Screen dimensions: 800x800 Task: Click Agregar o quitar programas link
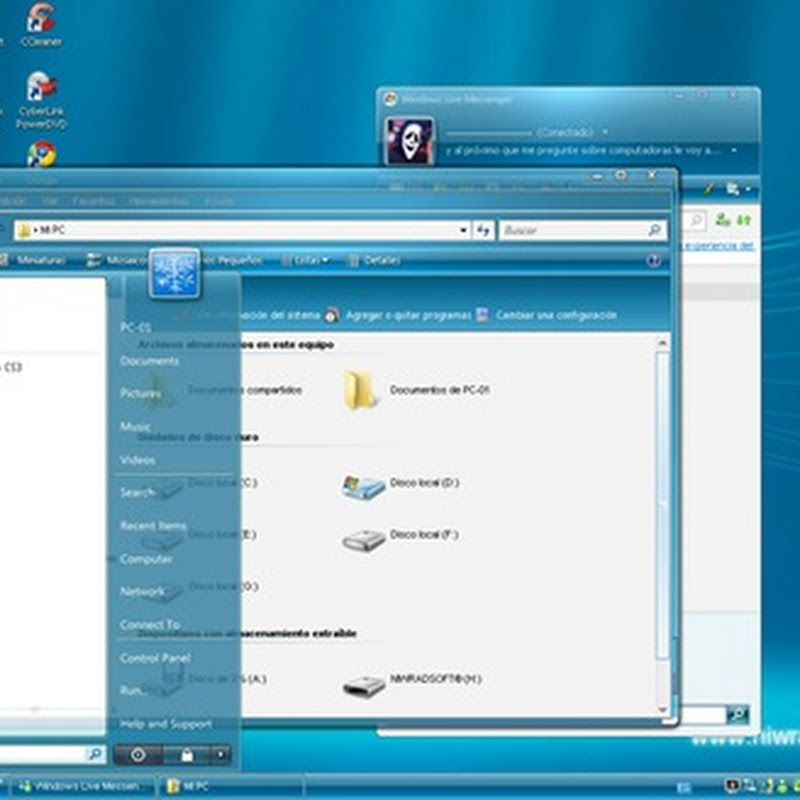408,315
